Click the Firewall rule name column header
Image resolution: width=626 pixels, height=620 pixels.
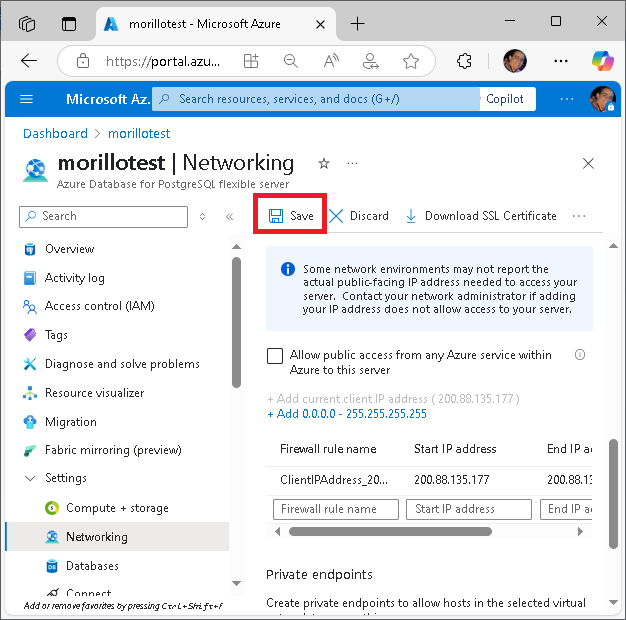(x=328, y=449)
